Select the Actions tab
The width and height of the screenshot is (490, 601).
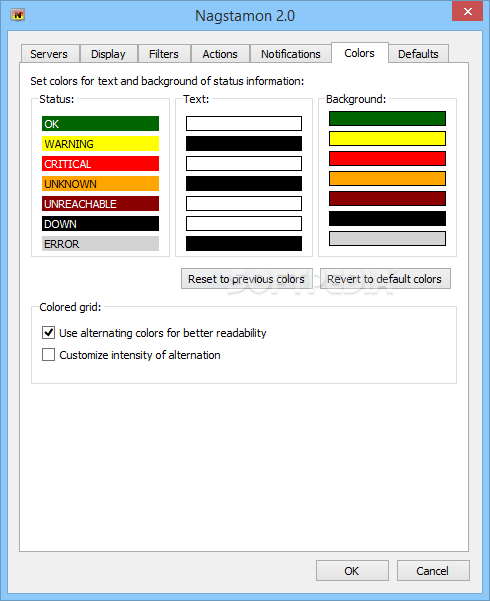coord(220,54)
